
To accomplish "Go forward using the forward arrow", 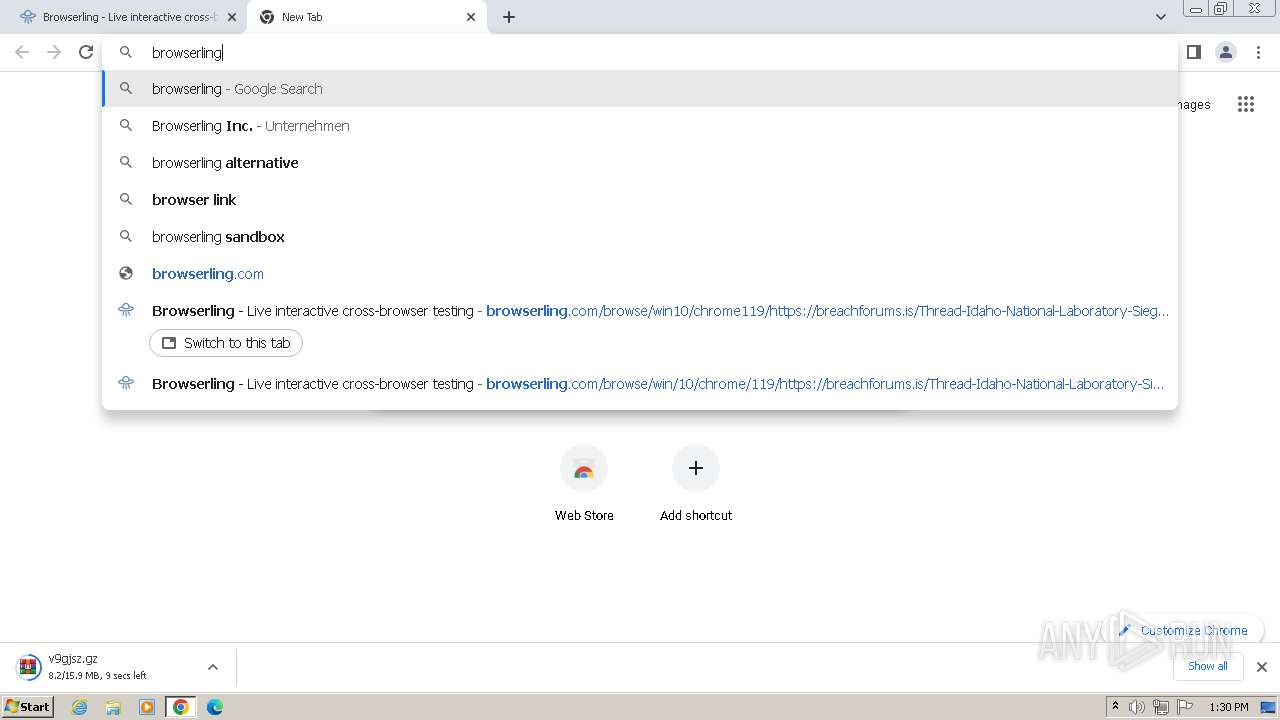I will (x=54, y=52).
